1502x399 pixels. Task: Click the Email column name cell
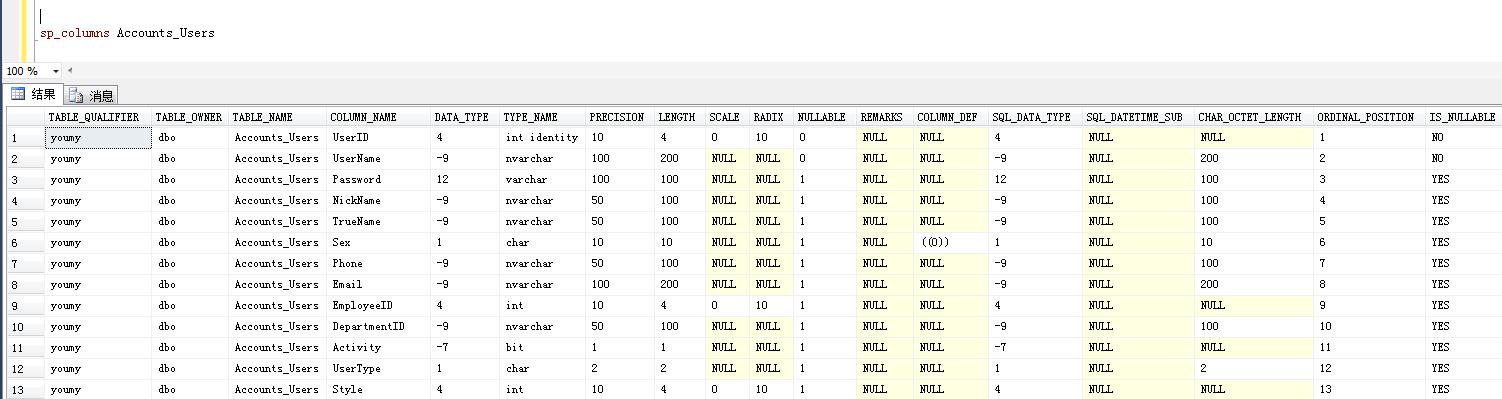(x=378, y=285)
